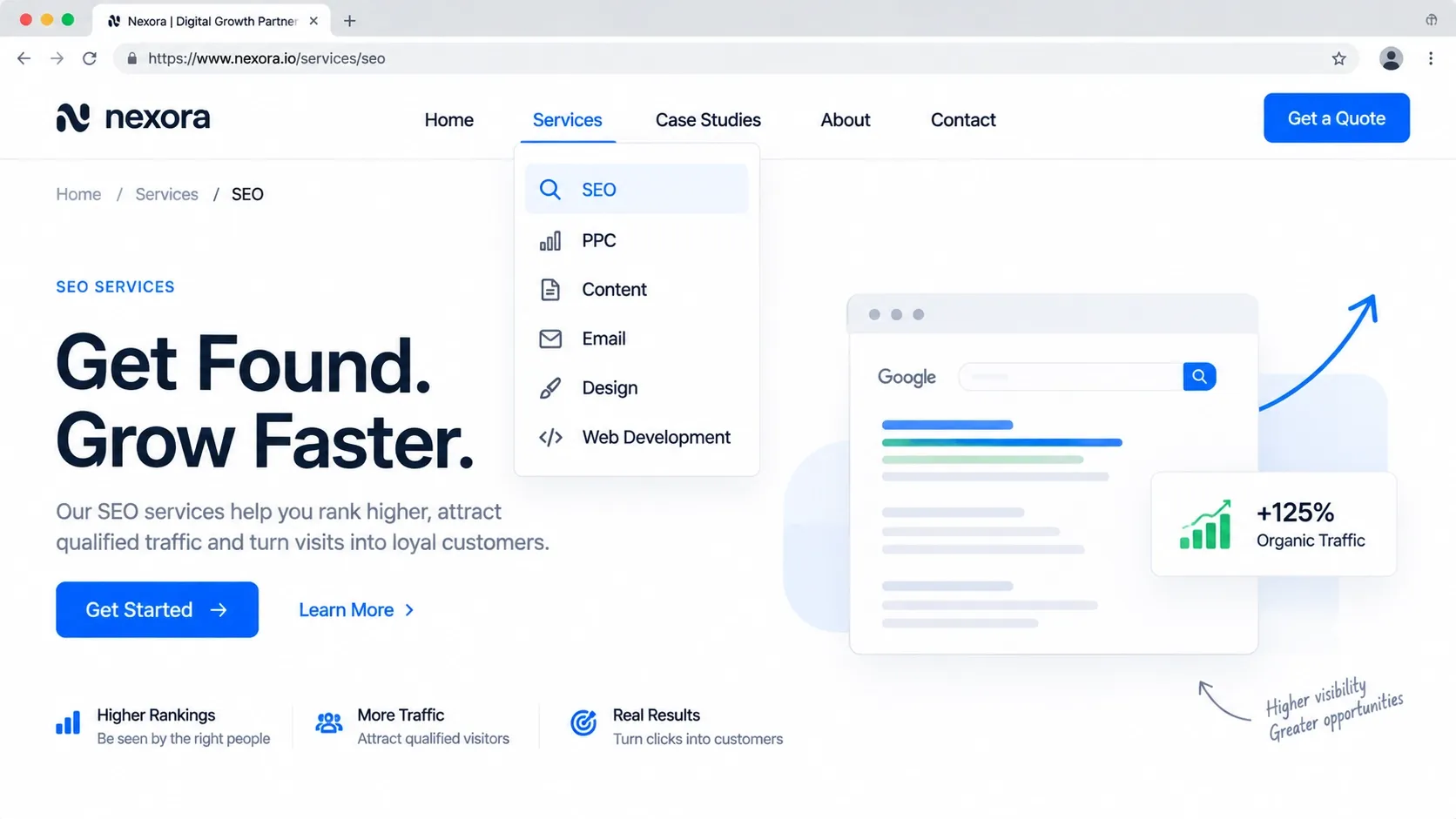Bookmark this page with the star icon
Image resolution: width=1456 pixels, height=819 pixels.
click(x=1338, y=58)
